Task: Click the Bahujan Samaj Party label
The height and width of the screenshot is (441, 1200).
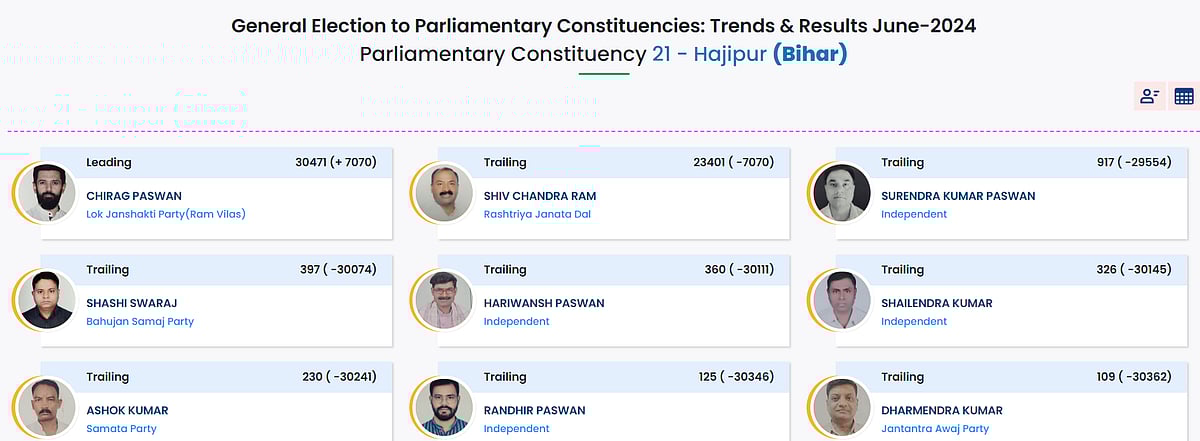Action: click(140, 321)
